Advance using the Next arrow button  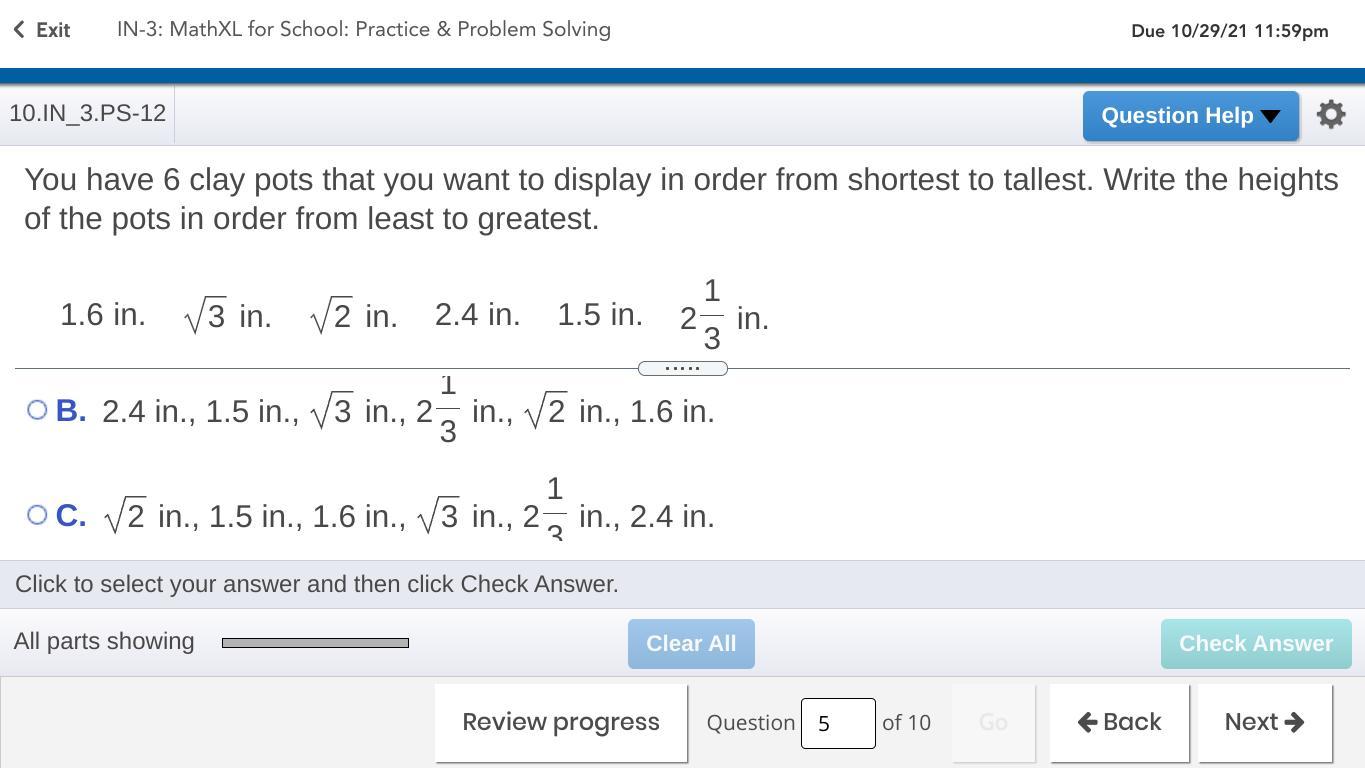(1264, 722)
